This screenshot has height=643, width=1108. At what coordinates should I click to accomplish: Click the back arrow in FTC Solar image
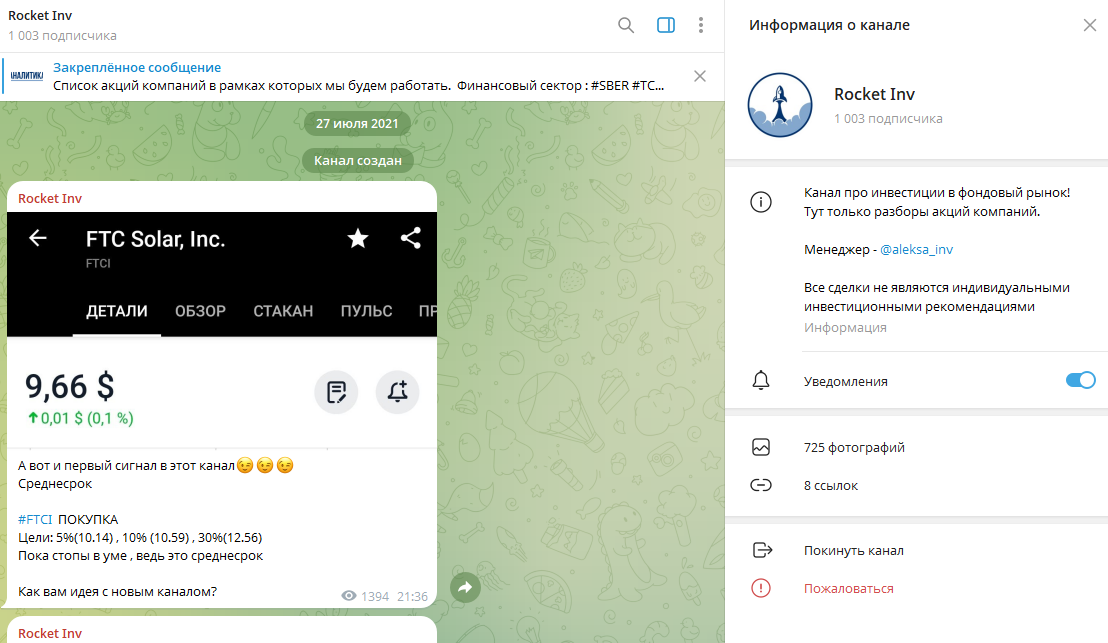click(x=37, y=238)
